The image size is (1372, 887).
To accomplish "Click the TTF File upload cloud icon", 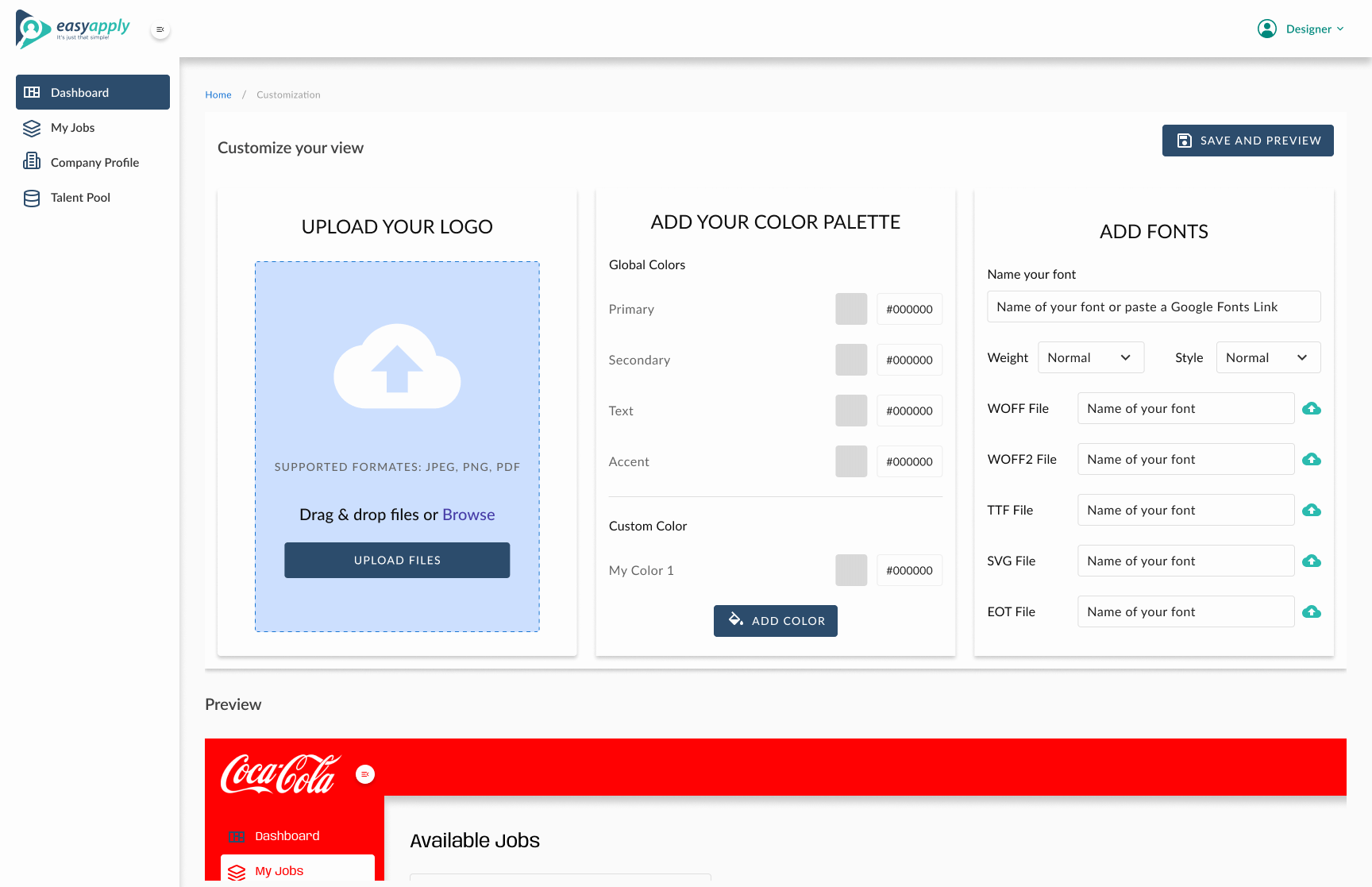I will [1312, 510].
